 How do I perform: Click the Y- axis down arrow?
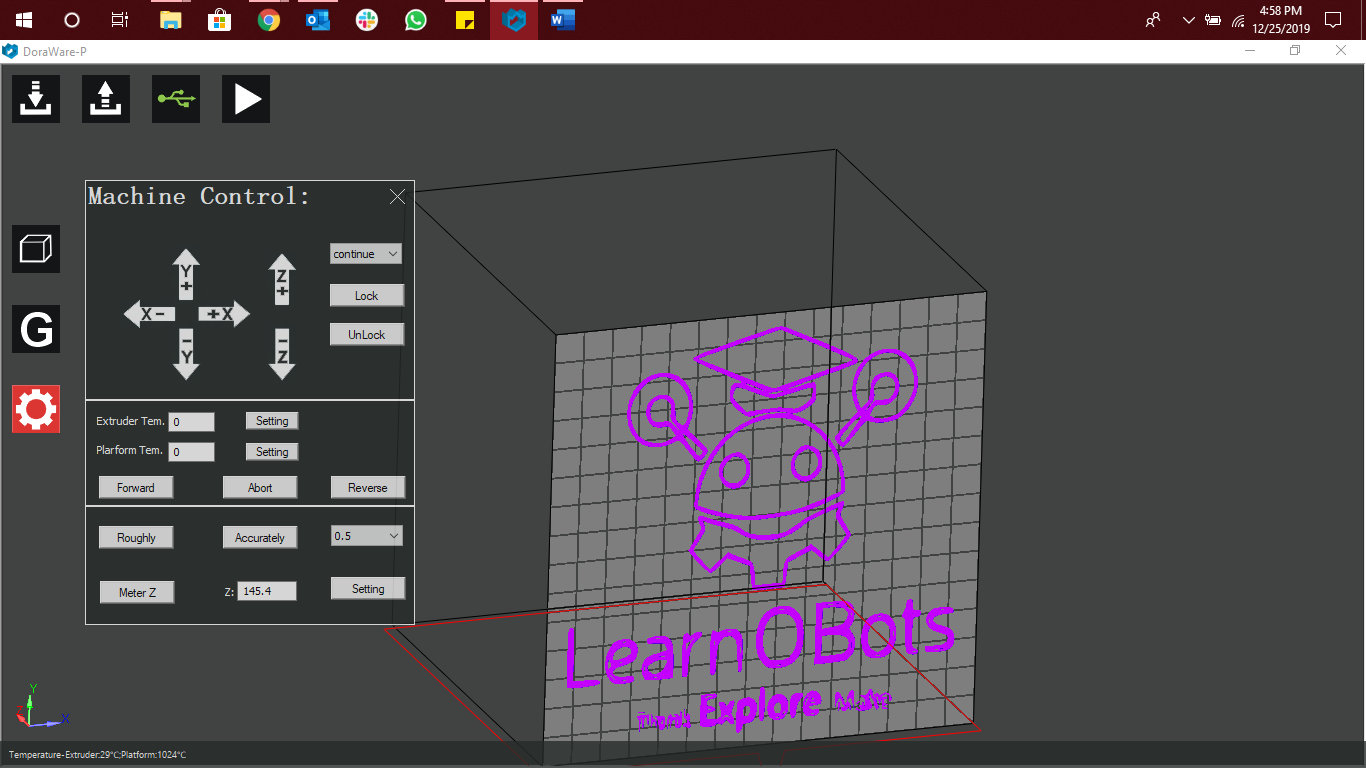tap(186, 354)
